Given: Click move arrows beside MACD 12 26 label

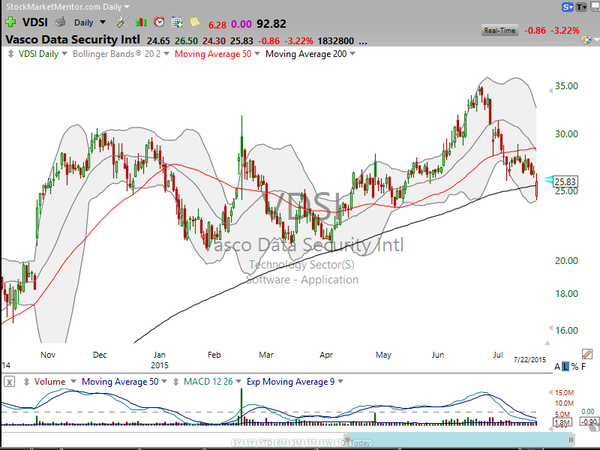Looking at the screenshot, I should pyautogui.click(x=176, y=382).
